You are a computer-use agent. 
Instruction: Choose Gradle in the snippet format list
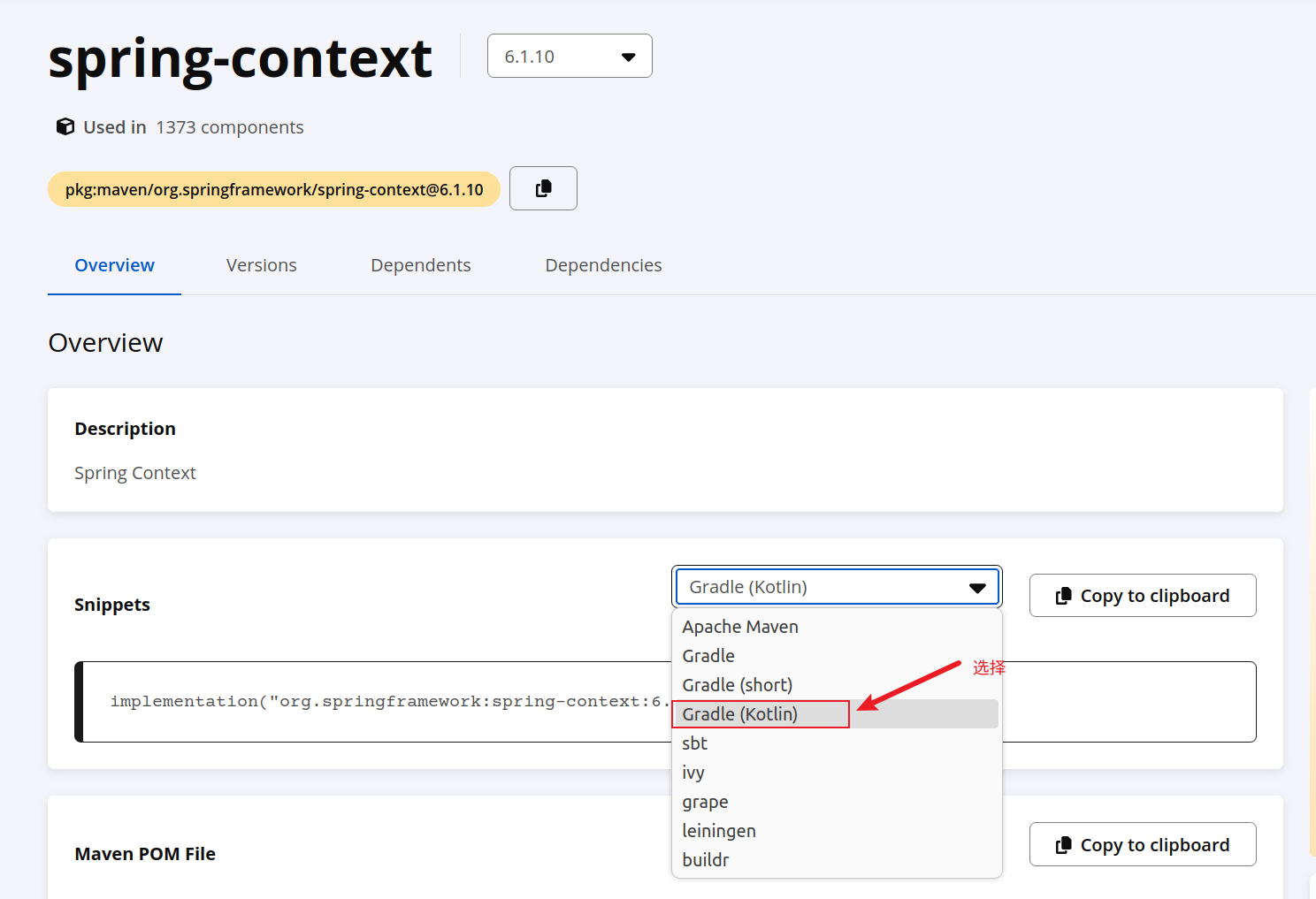pyautogui.click(x=708, y=656)
